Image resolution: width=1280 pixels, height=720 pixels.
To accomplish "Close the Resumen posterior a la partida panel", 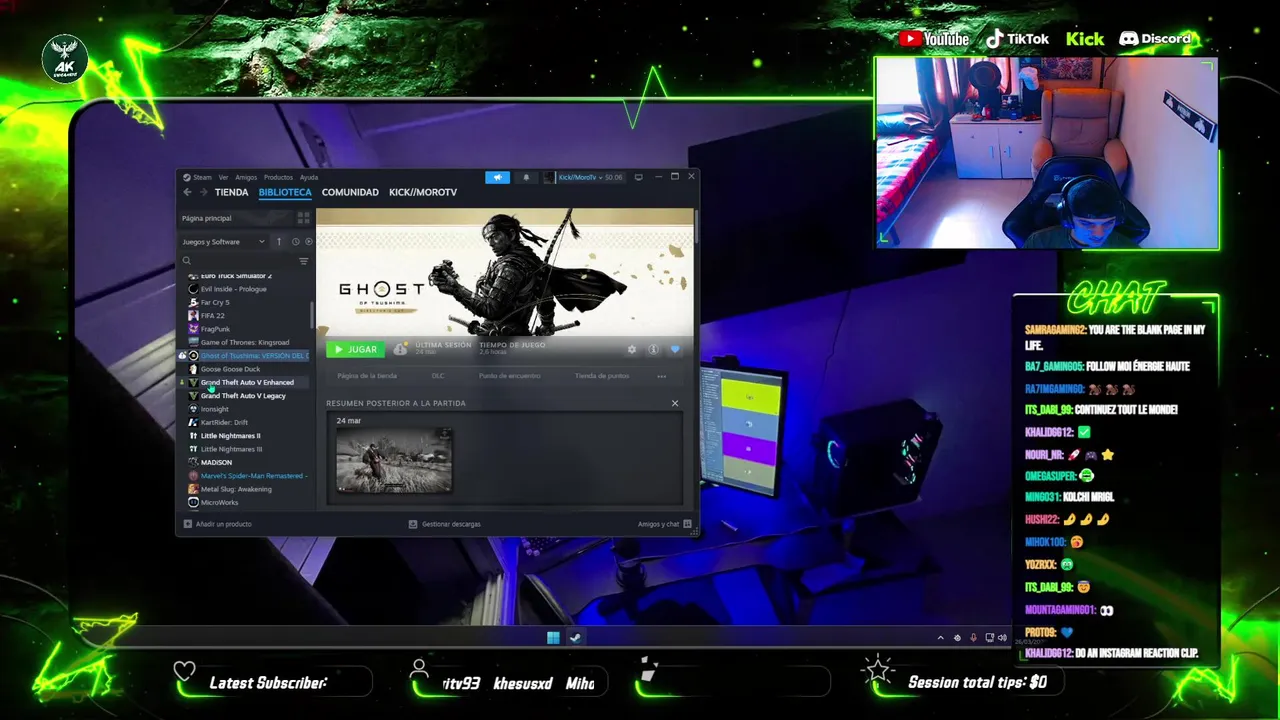I will (675, 403).
